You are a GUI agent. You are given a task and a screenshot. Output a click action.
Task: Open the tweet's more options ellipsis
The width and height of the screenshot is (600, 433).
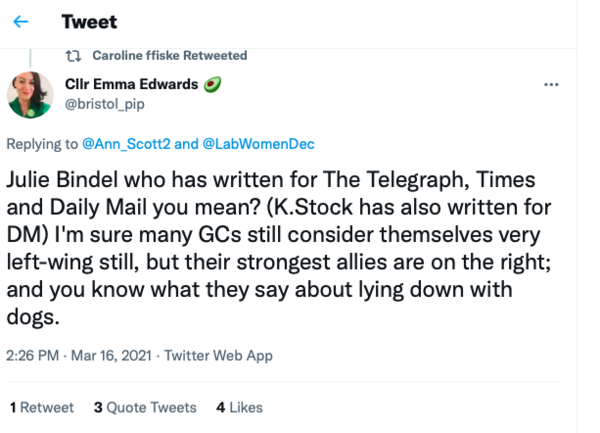(550, 85)
